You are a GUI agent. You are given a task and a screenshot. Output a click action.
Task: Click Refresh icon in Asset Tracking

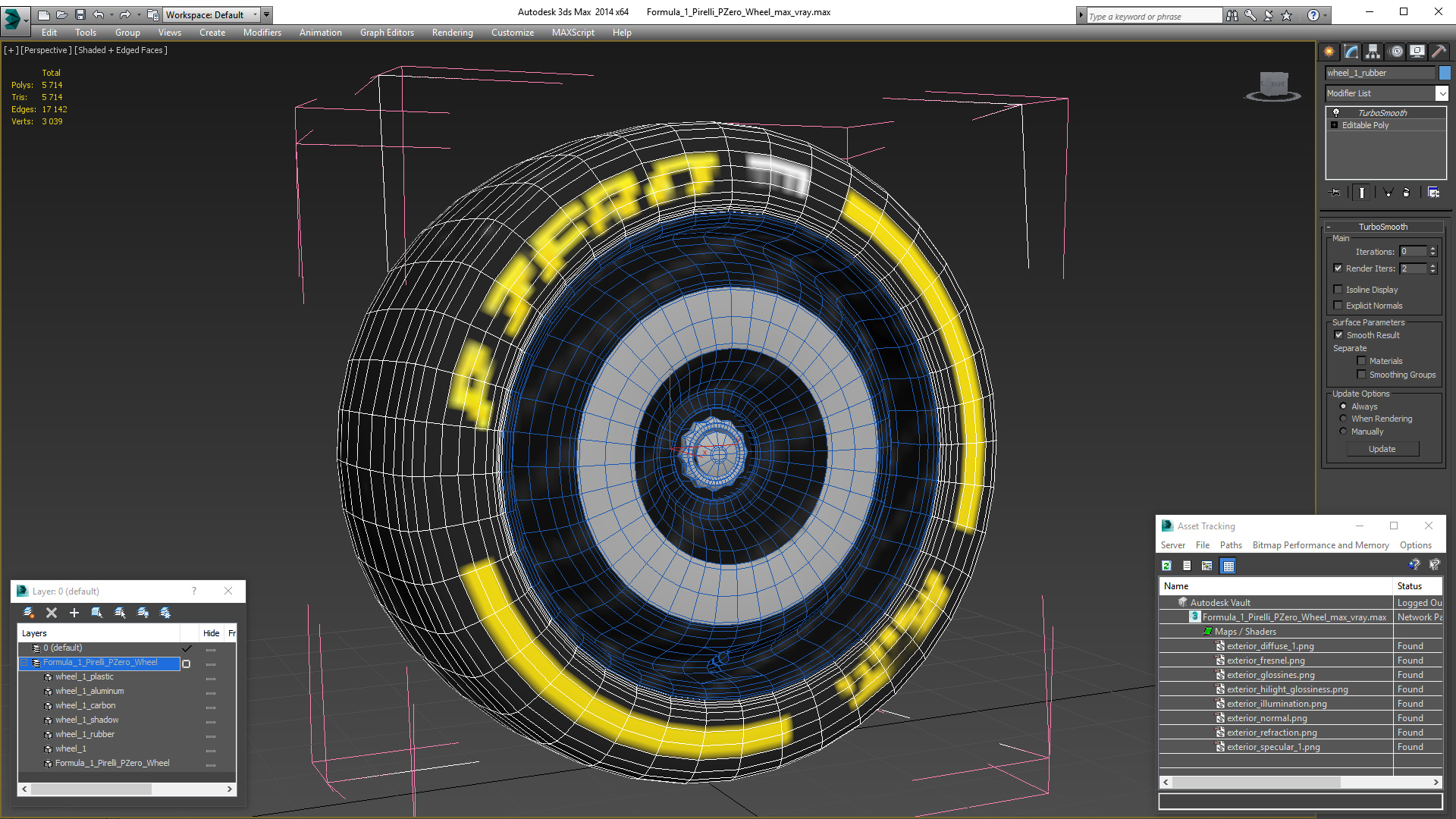coord(1166,566)
